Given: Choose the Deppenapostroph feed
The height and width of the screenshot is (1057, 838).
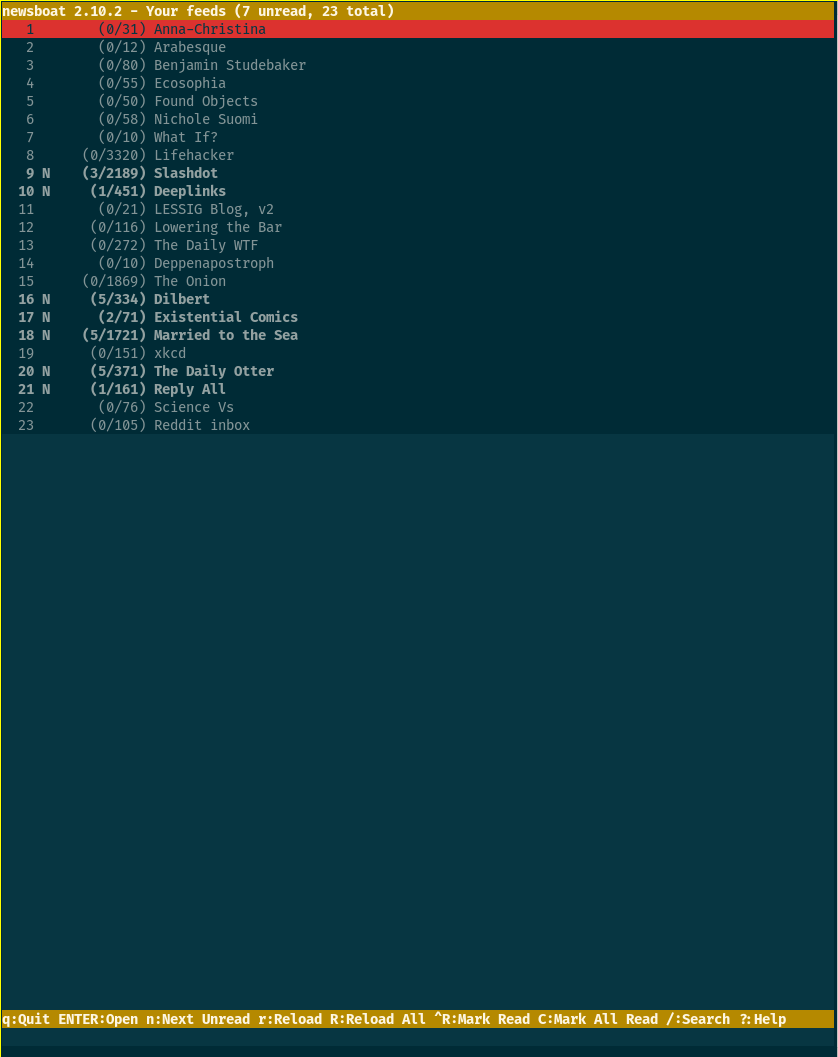Looking at the screenshot, I should pyautogui.click(x=418, y=263).
